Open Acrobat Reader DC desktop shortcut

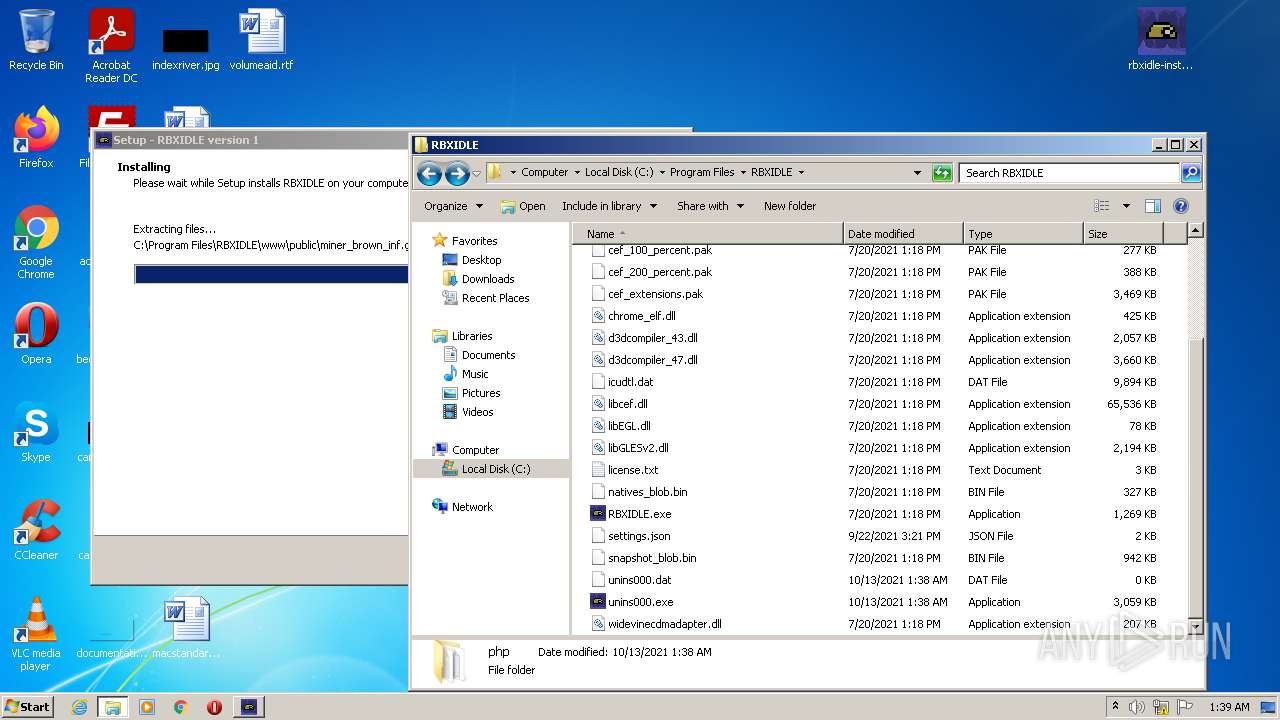point(111,46)
